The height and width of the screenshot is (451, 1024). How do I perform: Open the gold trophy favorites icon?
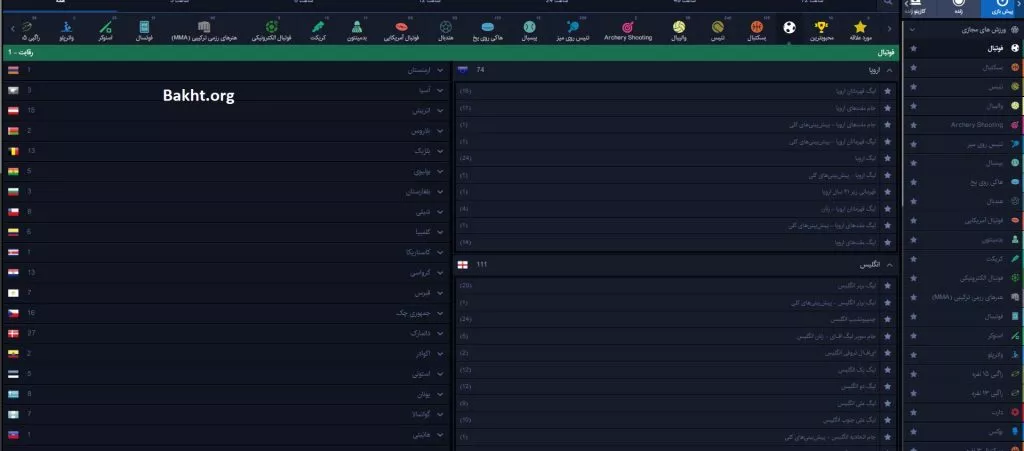point(823,27)
